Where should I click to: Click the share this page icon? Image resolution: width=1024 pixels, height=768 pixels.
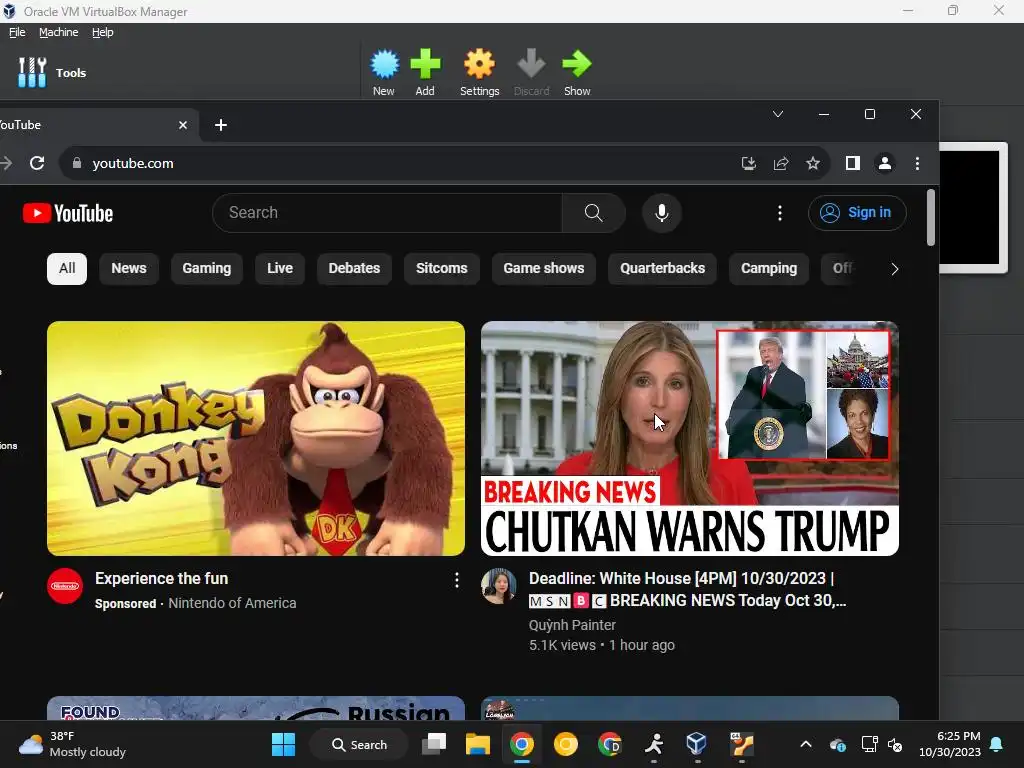pos(781,163)
